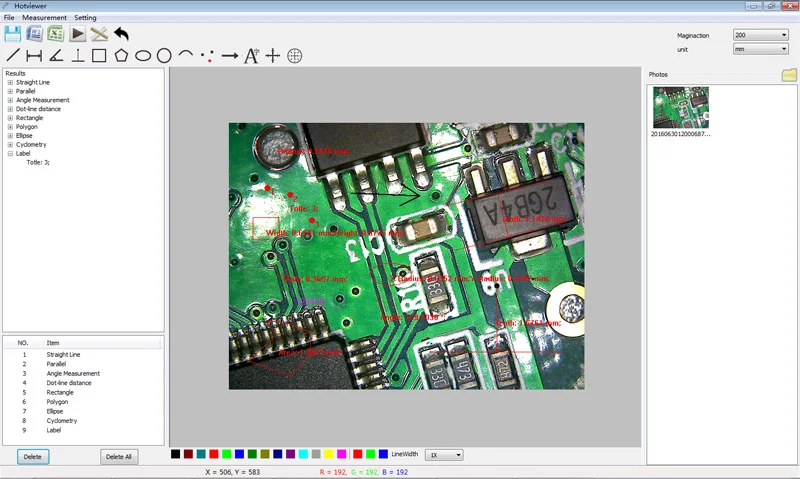Select the straight line drawing tool

(x=13, y=56)
